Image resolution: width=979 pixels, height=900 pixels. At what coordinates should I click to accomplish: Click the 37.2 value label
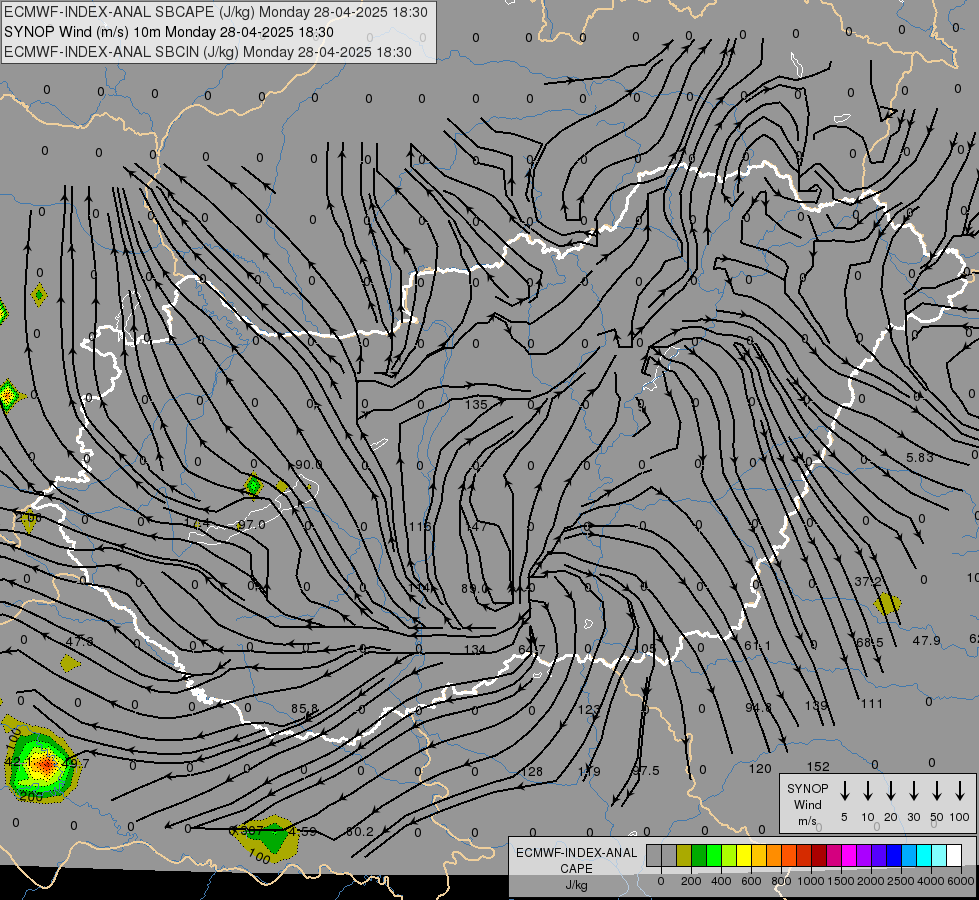tap(868, 581)
